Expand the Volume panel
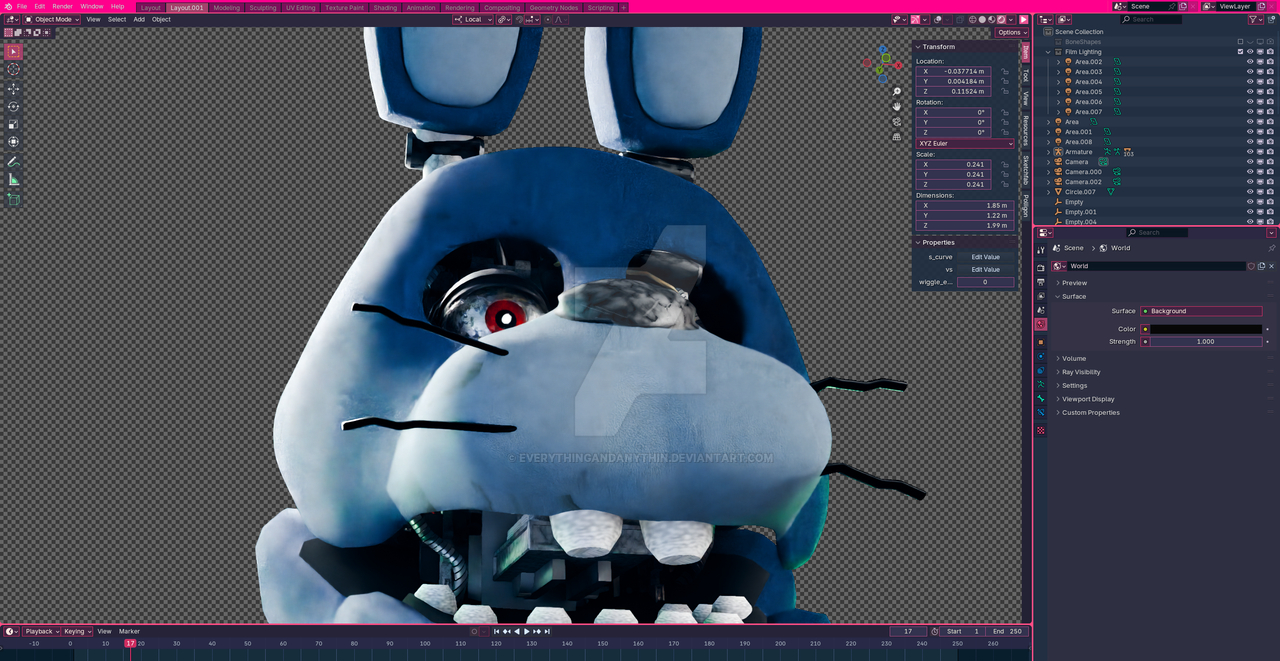 [1074, 358]
